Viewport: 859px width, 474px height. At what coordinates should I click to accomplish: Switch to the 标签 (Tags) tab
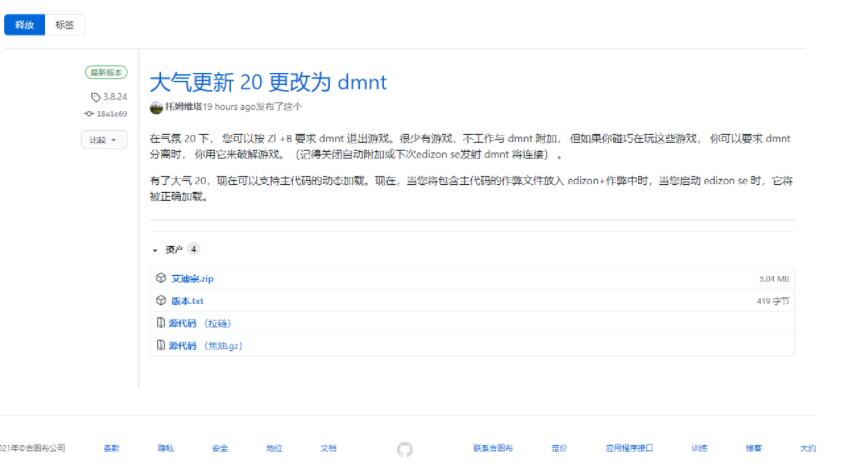[x=65, y=25]
